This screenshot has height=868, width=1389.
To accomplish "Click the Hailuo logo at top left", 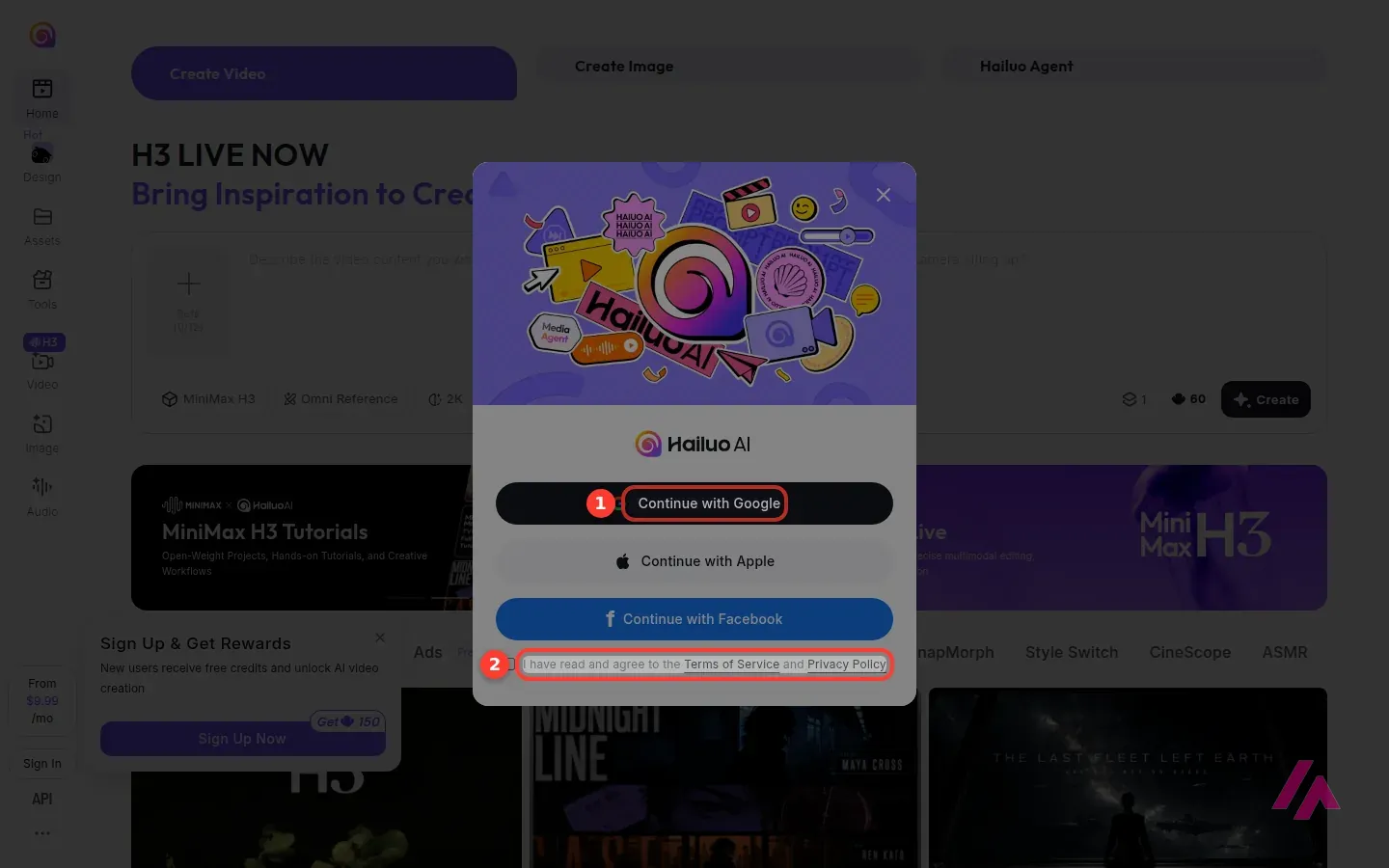I will coord(41,36).
